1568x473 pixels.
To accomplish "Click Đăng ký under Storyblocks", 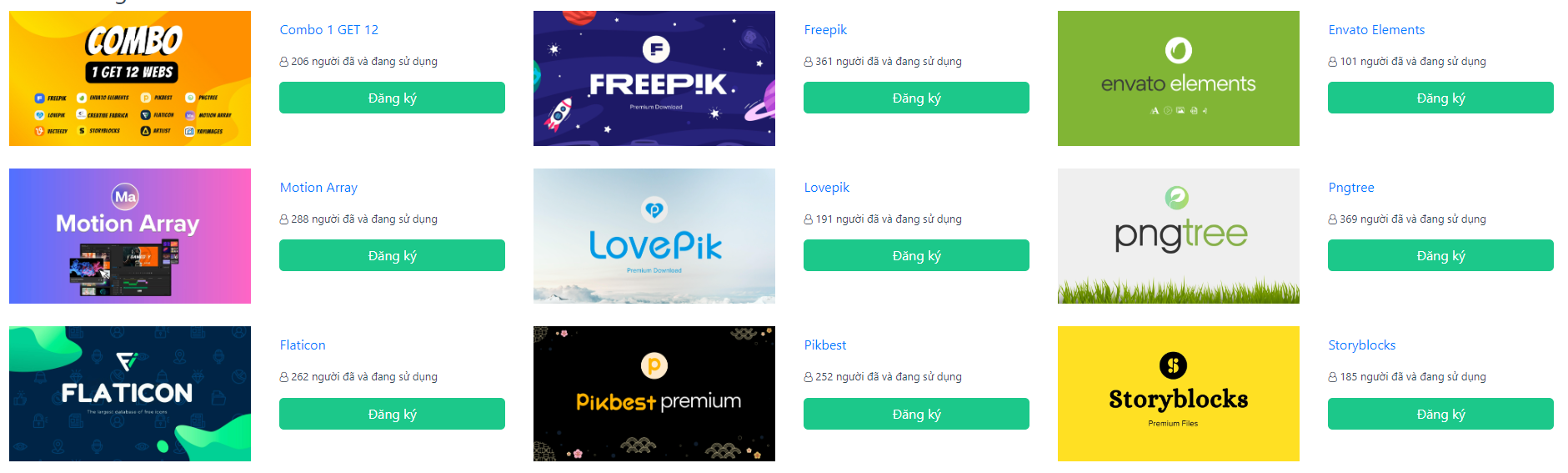I will click(1440, 414).
